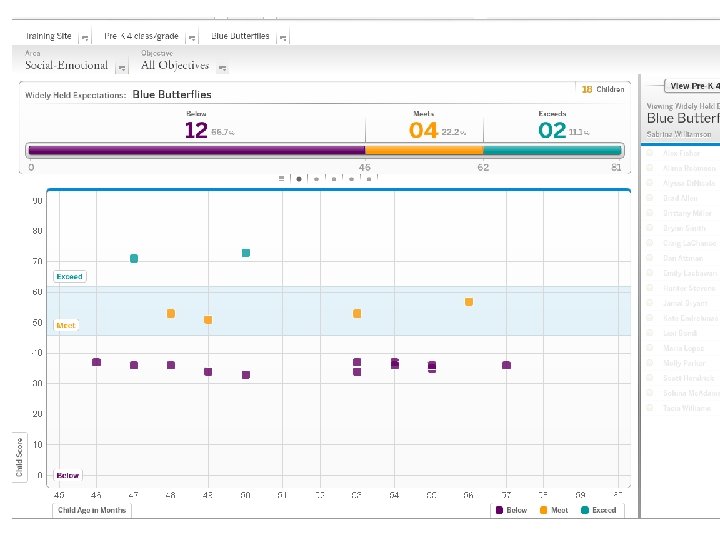Viewport: 720px width, 540px height.
Task: Select the All Objectives text
Action: 175,65
